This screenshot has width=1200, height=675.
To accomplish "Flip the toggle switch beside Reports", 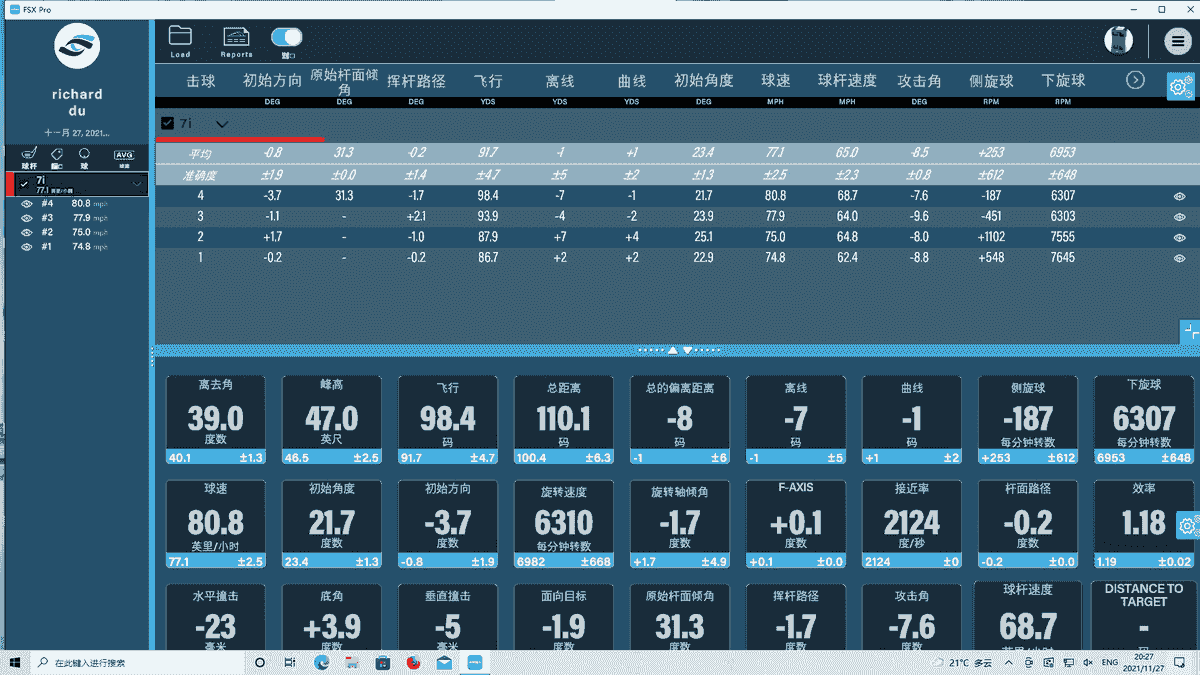I will (x=286, y=38).
